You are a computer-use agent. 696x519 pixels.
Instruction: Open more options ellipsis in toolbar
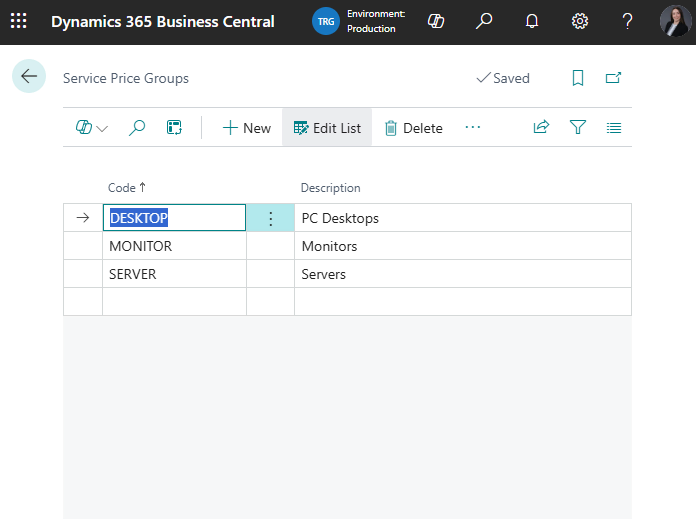click(473, 127)
